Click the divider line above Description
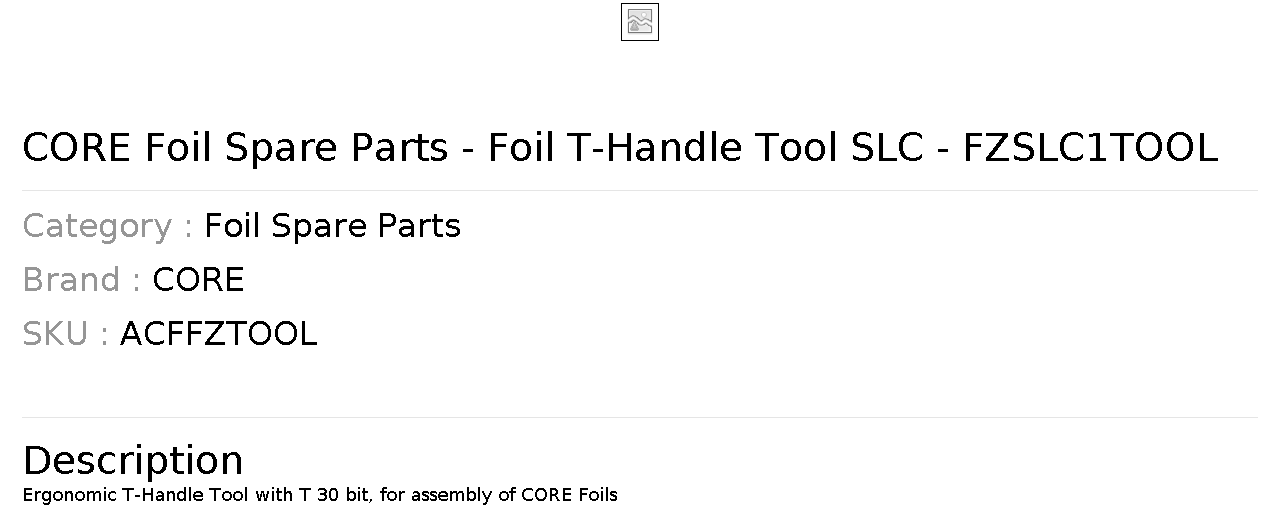 [640, 417]
